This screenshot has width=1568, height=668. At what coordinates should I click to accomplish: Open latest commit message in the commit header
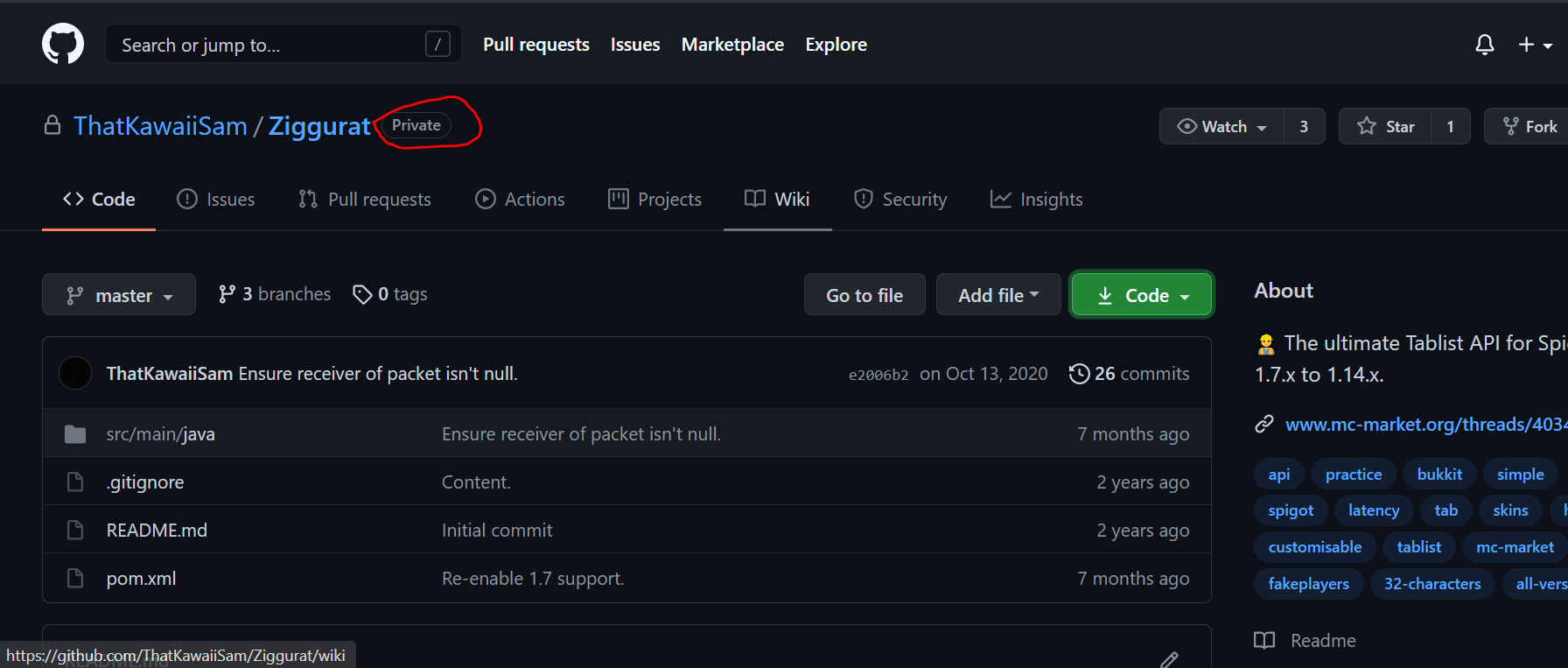coord(378,374)
